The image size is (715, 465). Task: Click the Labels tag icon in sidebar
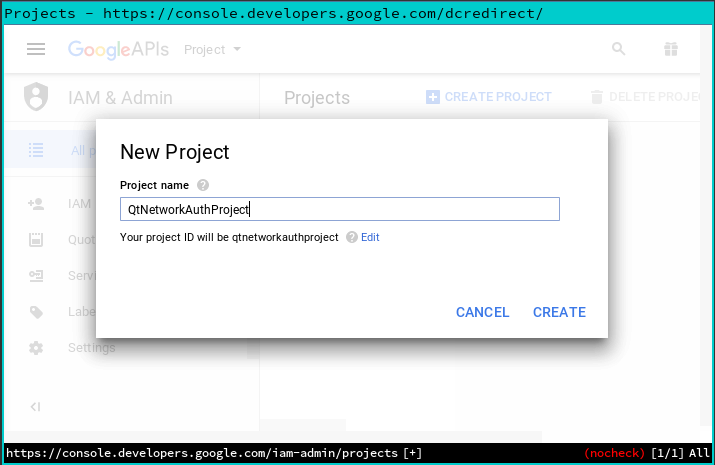click(36, 312)
